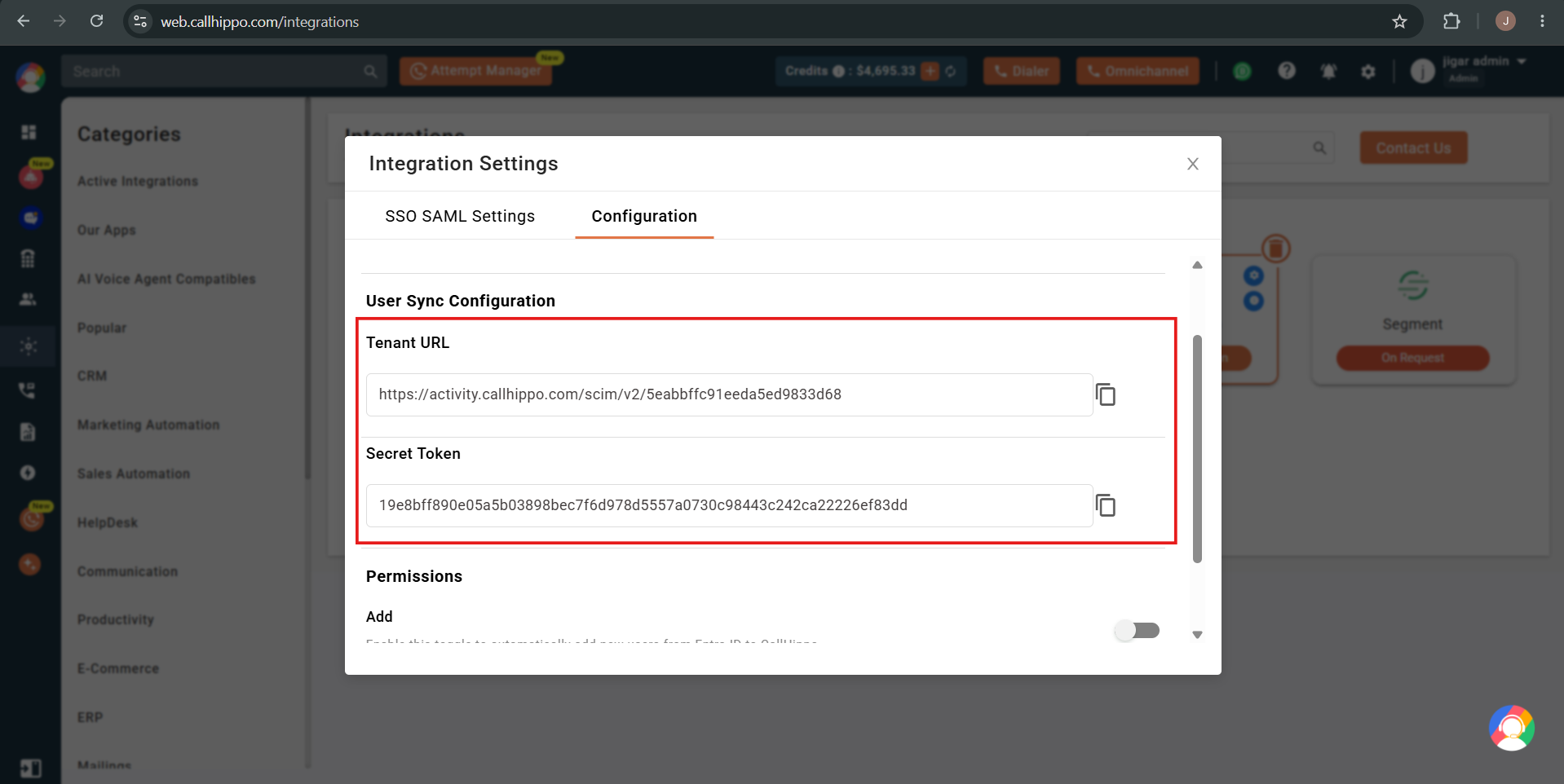Click the dialog scroll-up arrow
The width and height of the screenshot is (1564, 784).
click(x=1197, y=265)
